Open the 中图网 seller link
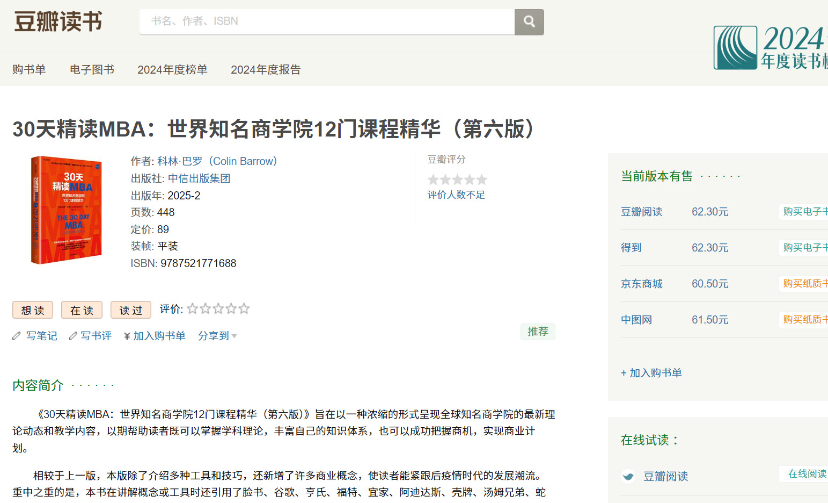 (636, 319)
